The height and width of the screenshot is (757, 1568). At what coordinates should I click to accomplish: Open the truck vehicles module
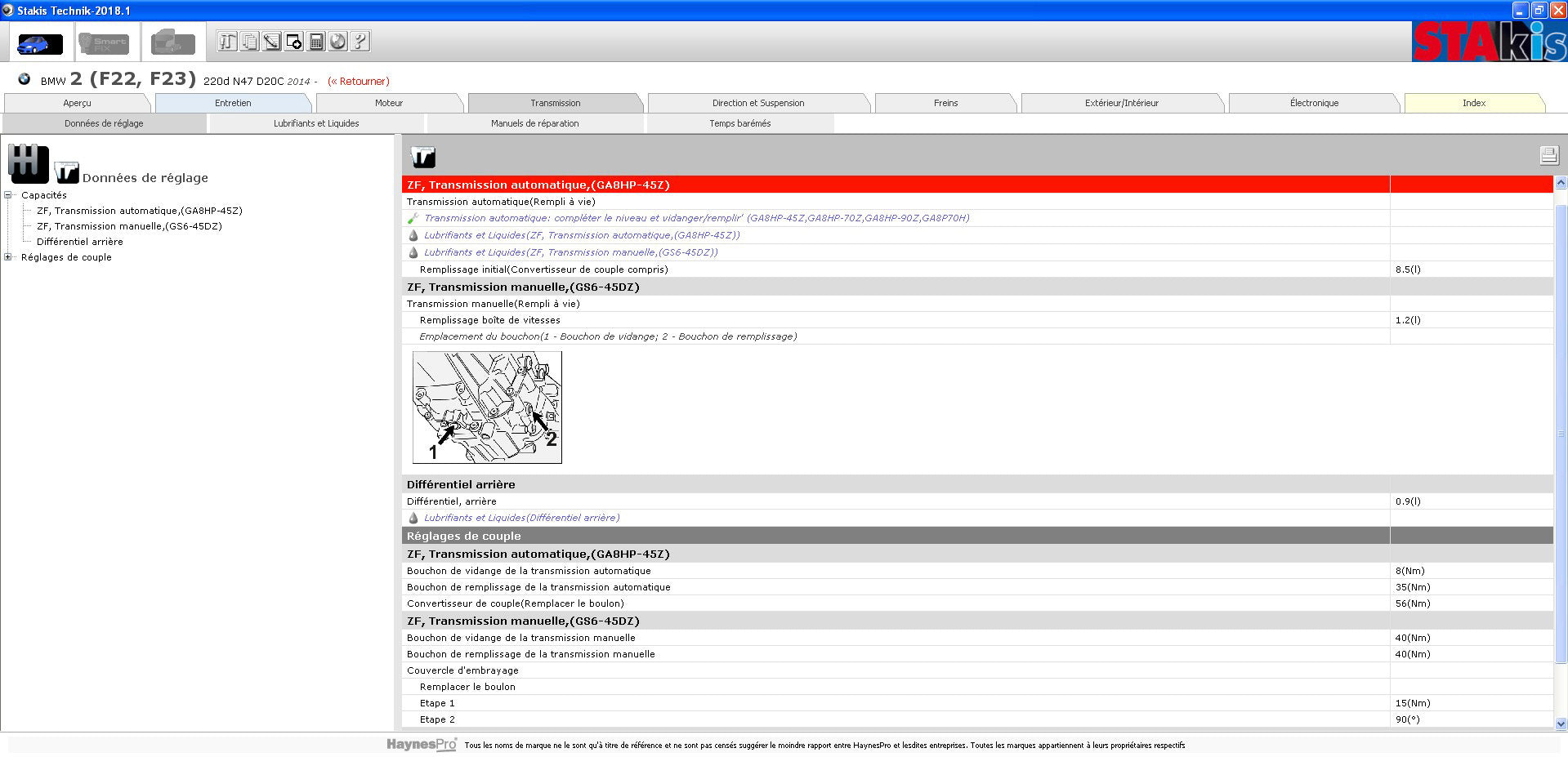tap(173, 42)
